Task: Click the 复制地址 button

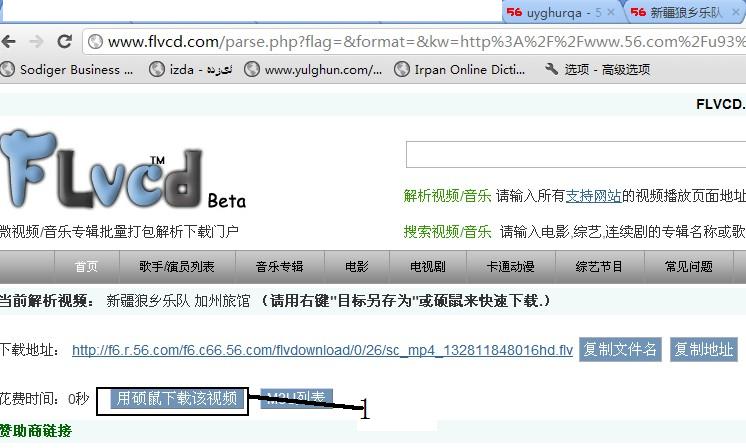Action: coord(704,350)
